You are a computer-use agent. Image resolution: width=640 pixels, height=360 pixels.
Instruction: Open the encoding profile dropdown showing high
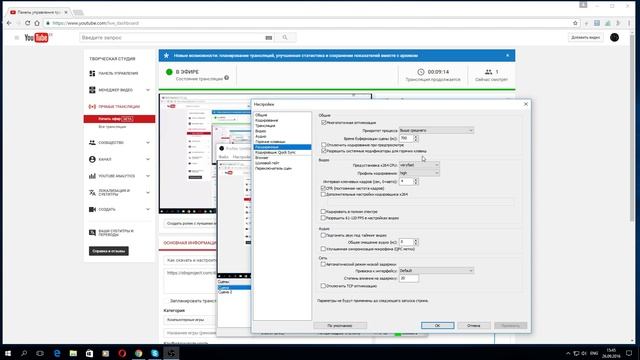419,173
